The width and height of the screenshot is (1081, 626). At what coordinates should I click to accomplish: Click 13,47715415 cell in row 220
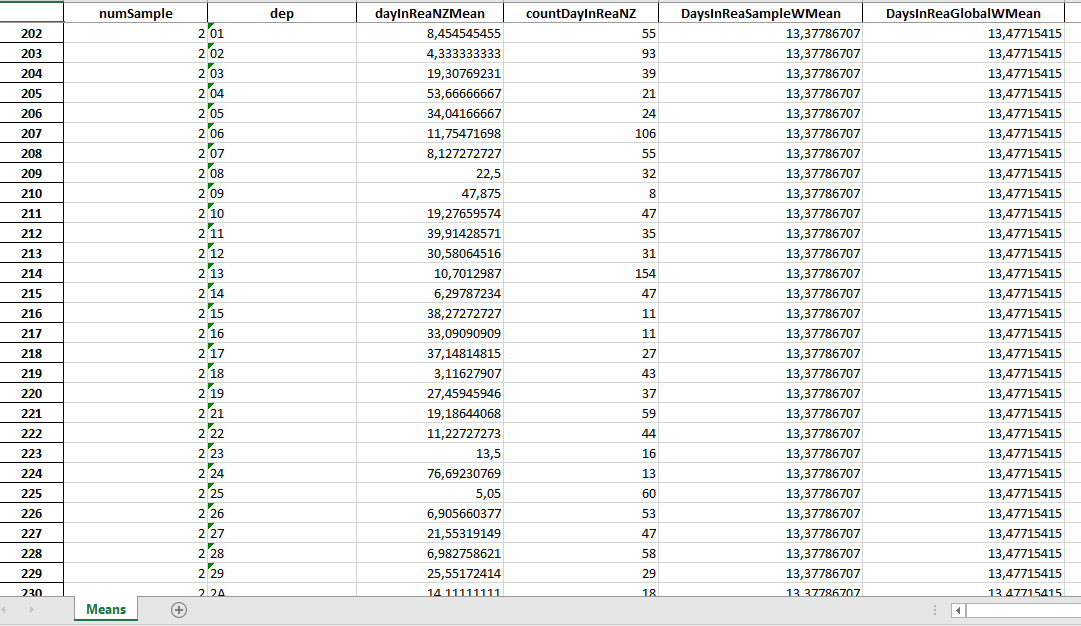tap(963, 394)
